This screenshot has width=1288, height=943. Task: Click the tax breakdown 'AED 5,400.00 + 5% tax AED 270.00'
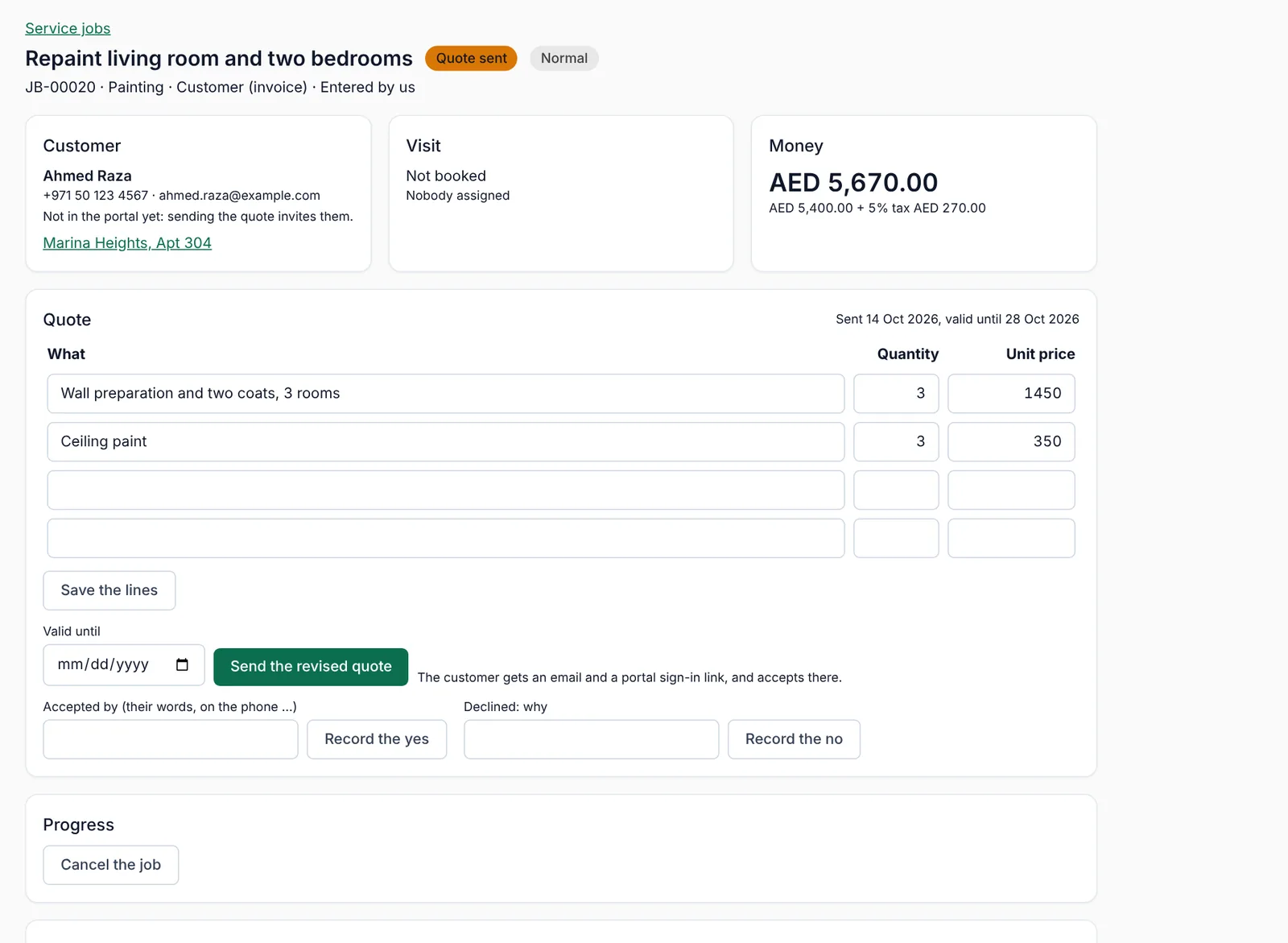(x=877, y=208)
